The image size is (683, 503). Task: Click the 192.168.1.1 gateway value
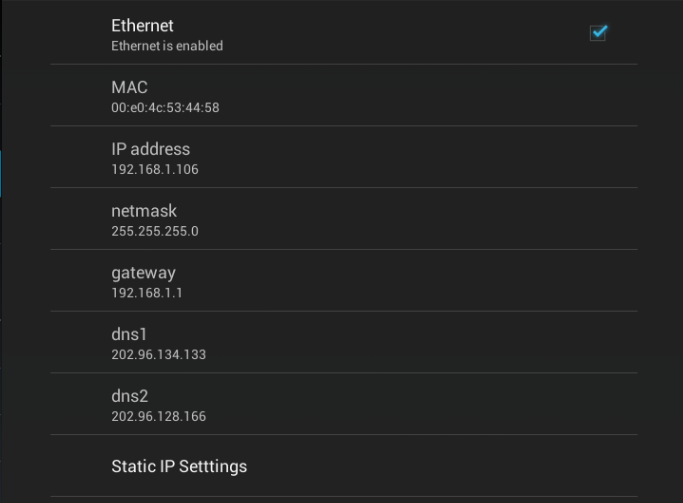point(147,293)
